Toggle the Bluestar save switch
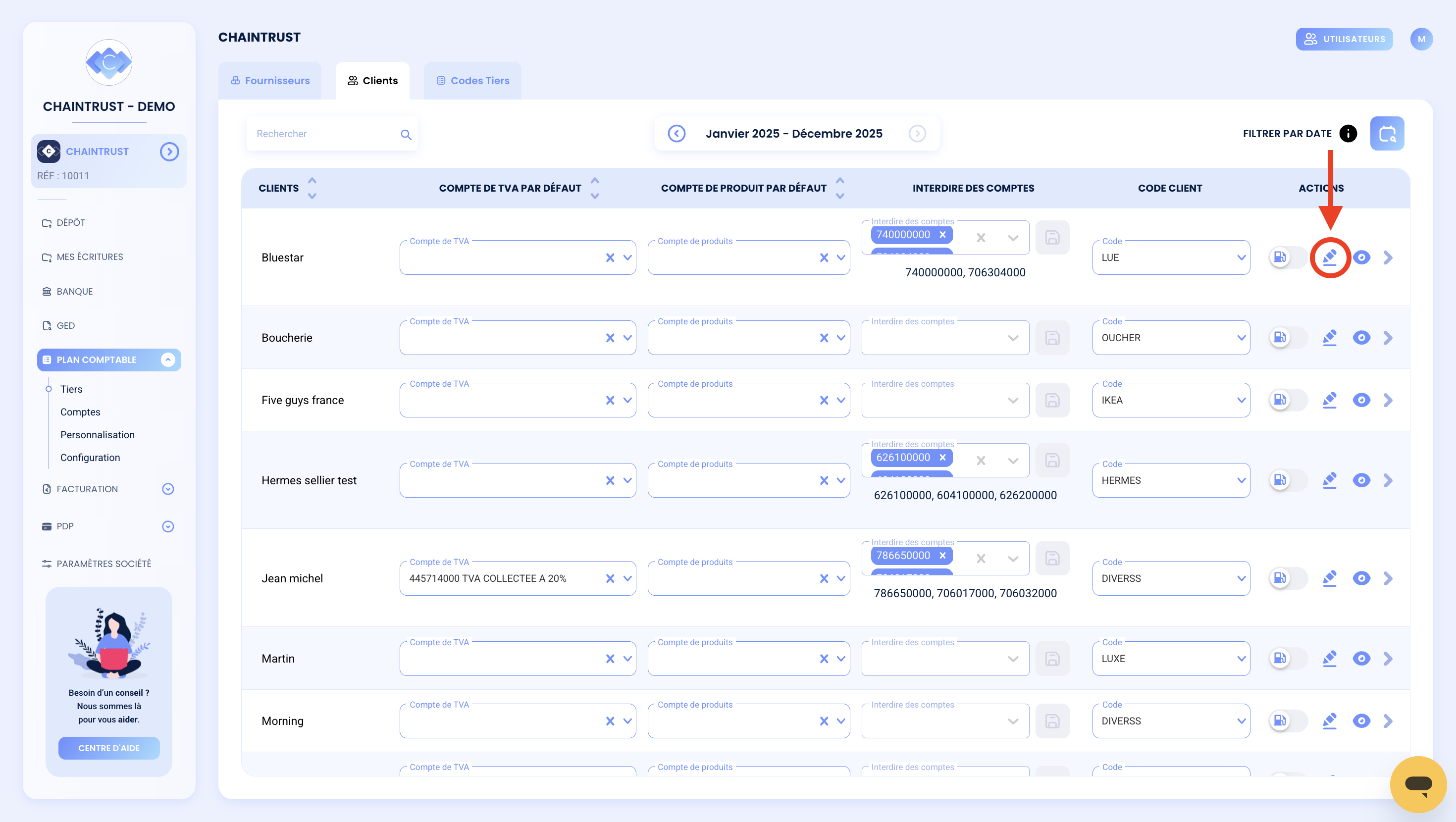 [x=1288, y=258]
